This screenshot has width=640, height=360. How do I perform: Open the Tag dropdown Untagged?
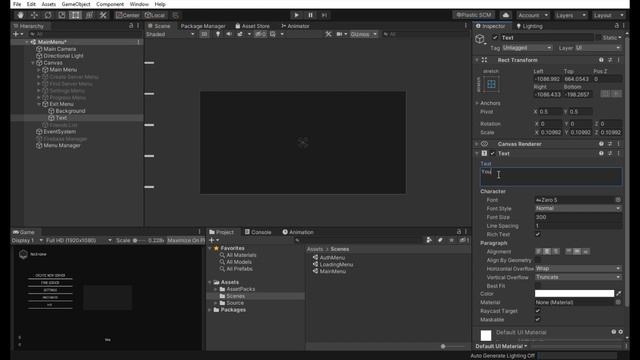tap(527, 48)
